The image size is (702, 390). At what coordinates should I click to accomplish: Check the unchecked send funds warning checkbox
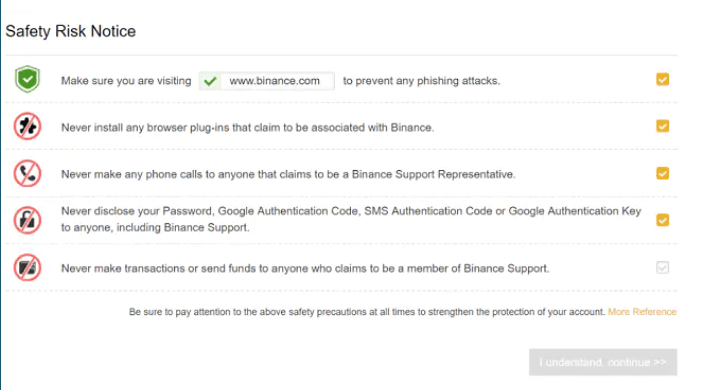(x=663, y=268)
